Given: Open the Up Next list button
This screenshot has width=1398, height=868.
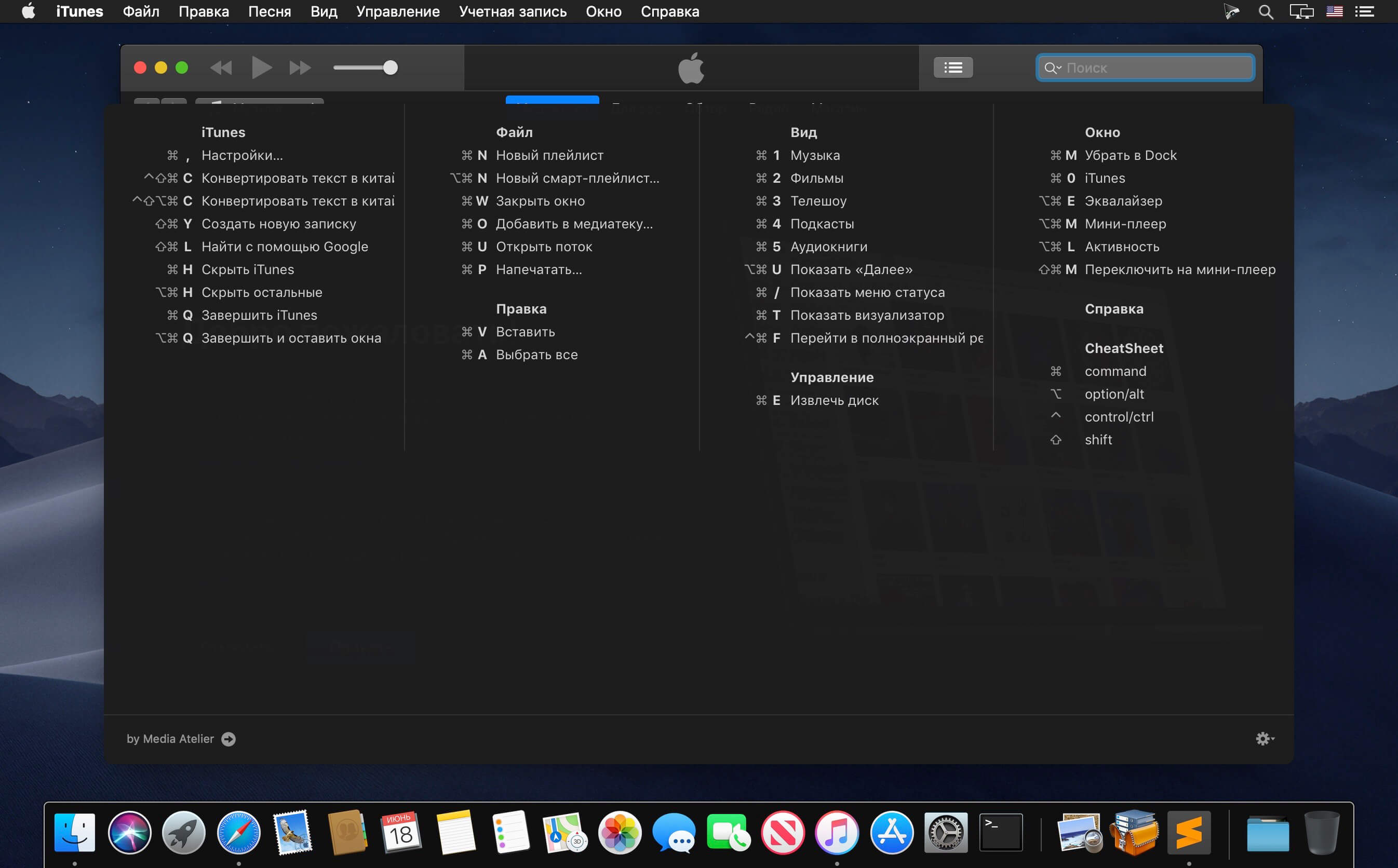Looking at the screenshot, I should [x=953, y=67].
